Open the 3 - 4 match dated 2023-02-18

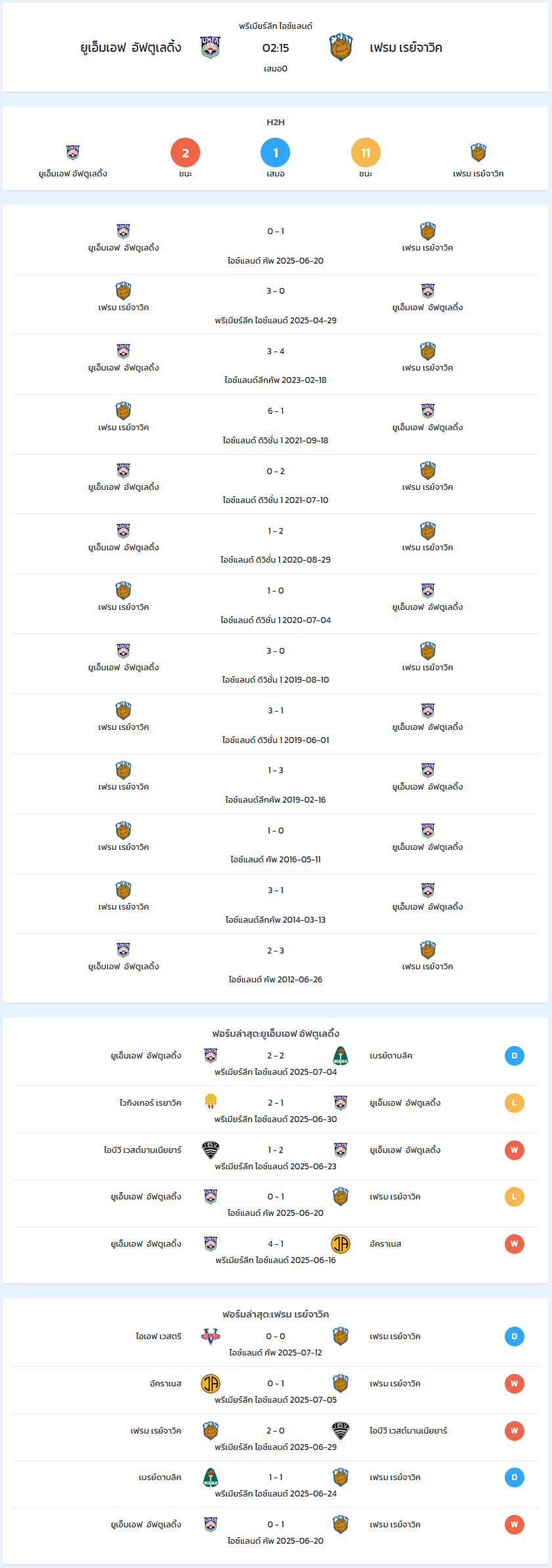[276, 365]
